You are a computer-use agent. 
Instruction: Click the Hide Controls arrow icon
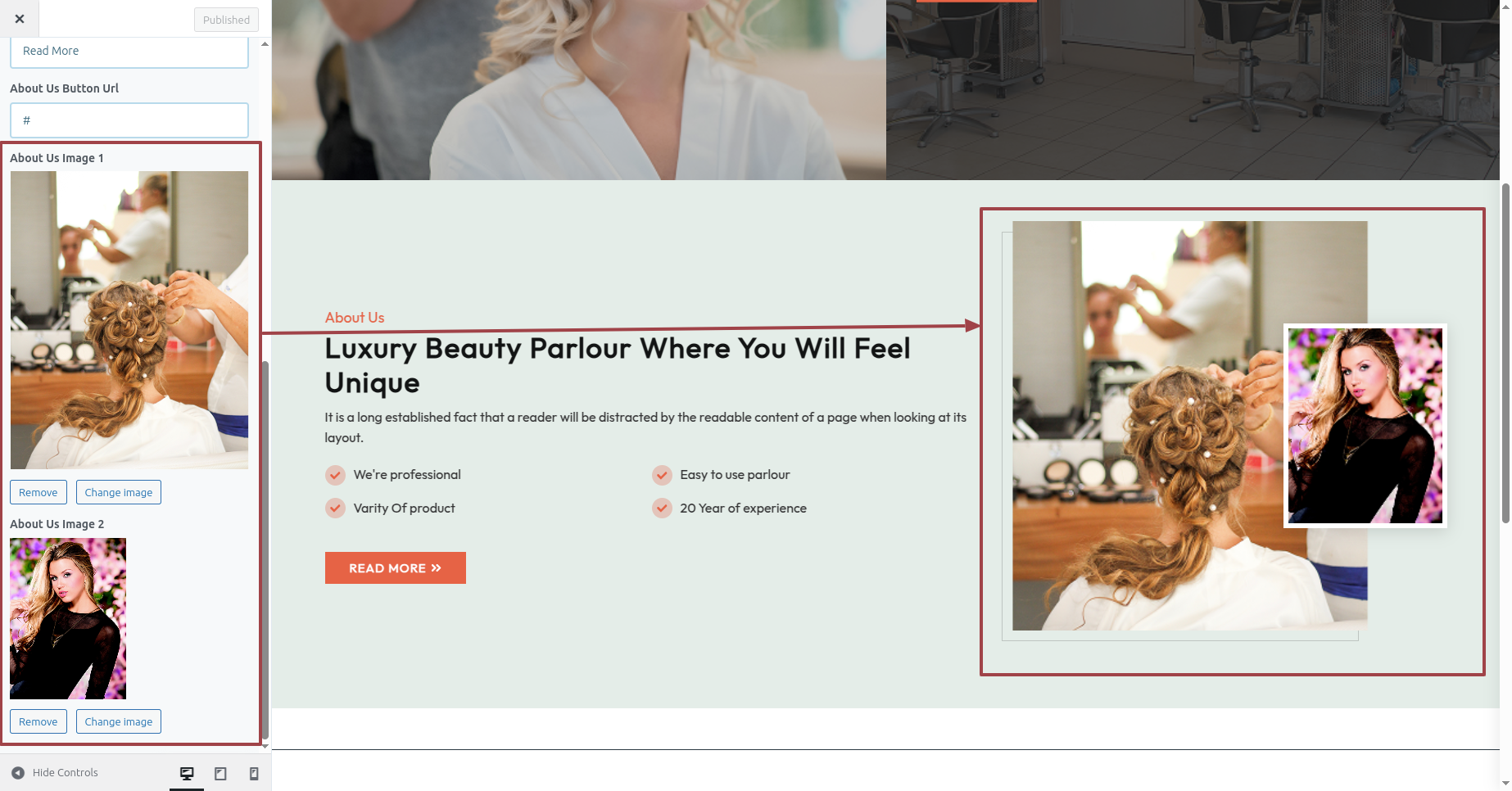coord(18,772)
